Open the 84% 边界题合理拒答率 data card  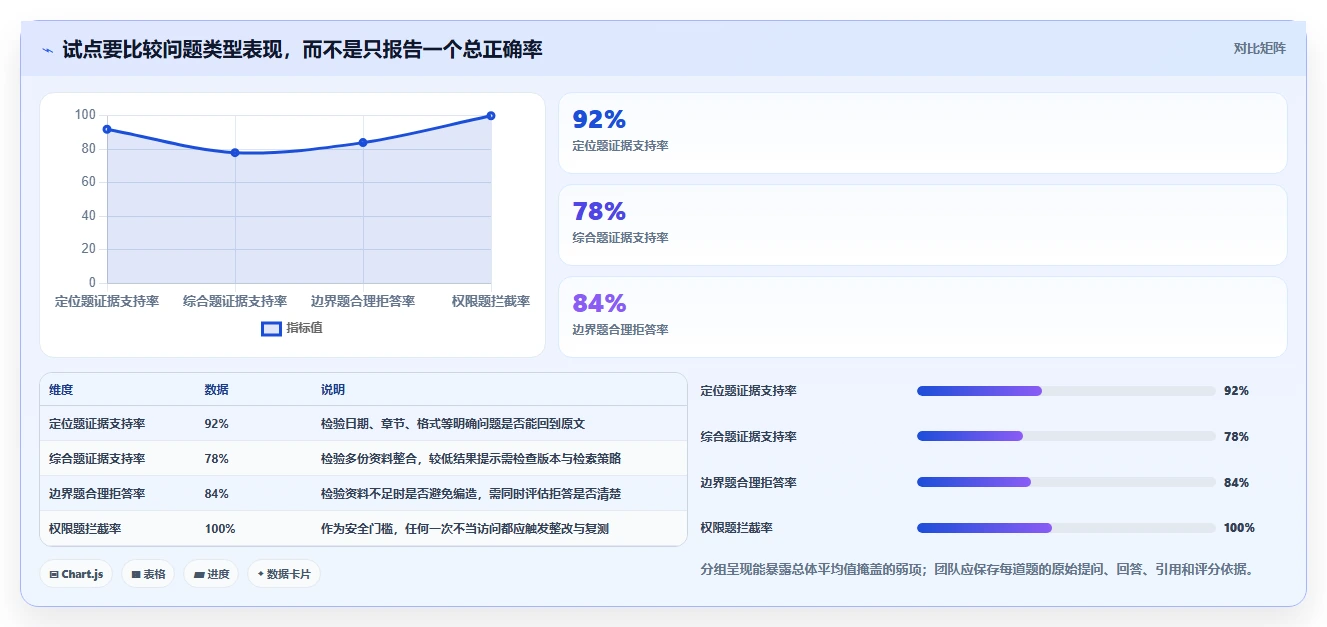click(x=922, y=317)
